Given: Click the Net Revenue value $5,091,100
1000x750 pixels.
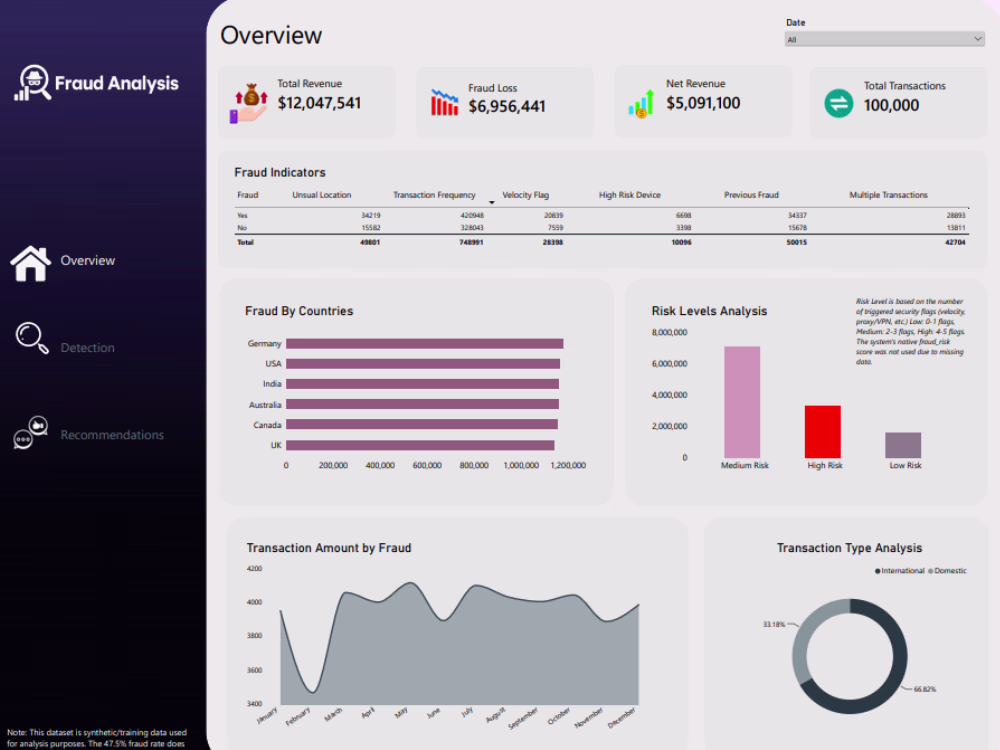Looking at the screenshot, I should (x=703, y=103).
